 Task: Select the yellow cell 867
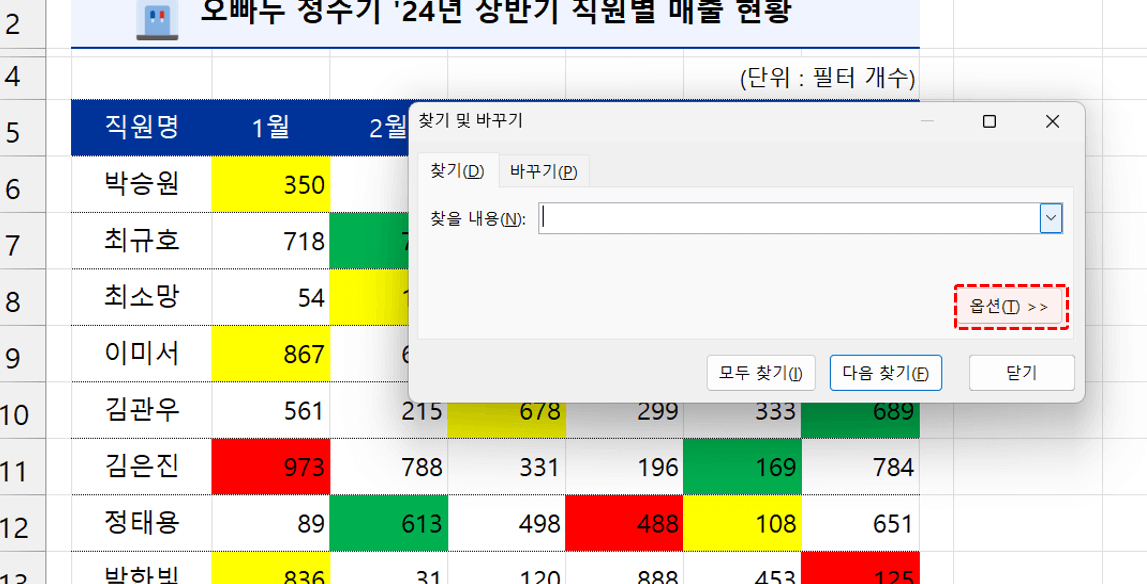click(271, 354)
